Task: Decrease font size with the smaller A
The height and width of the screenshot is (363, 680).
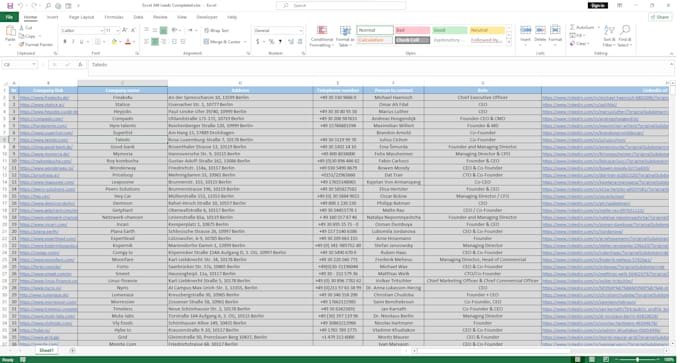Action: point(132,30)
